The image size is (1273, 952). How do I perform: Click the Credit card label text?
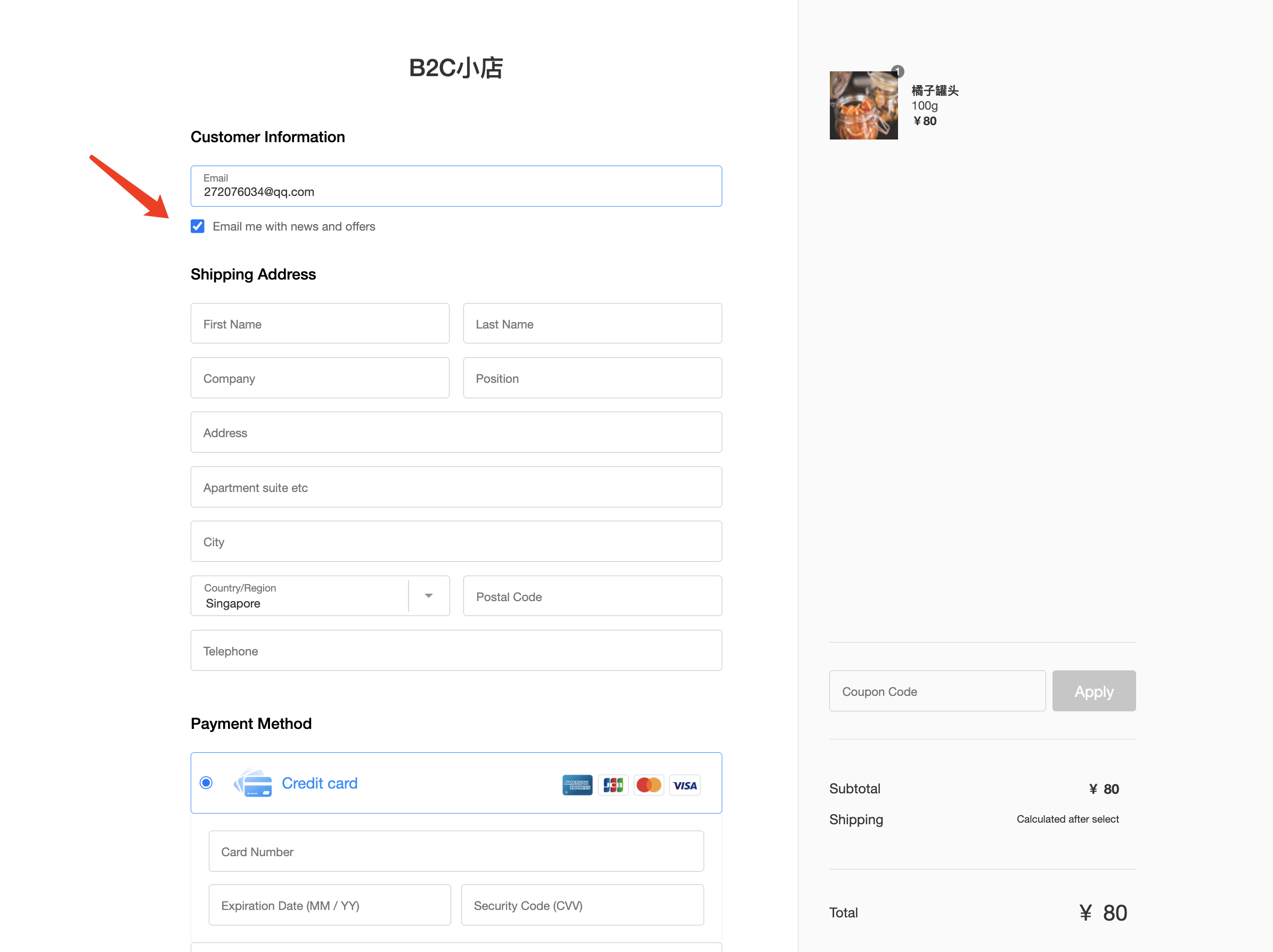pos(320,783)
